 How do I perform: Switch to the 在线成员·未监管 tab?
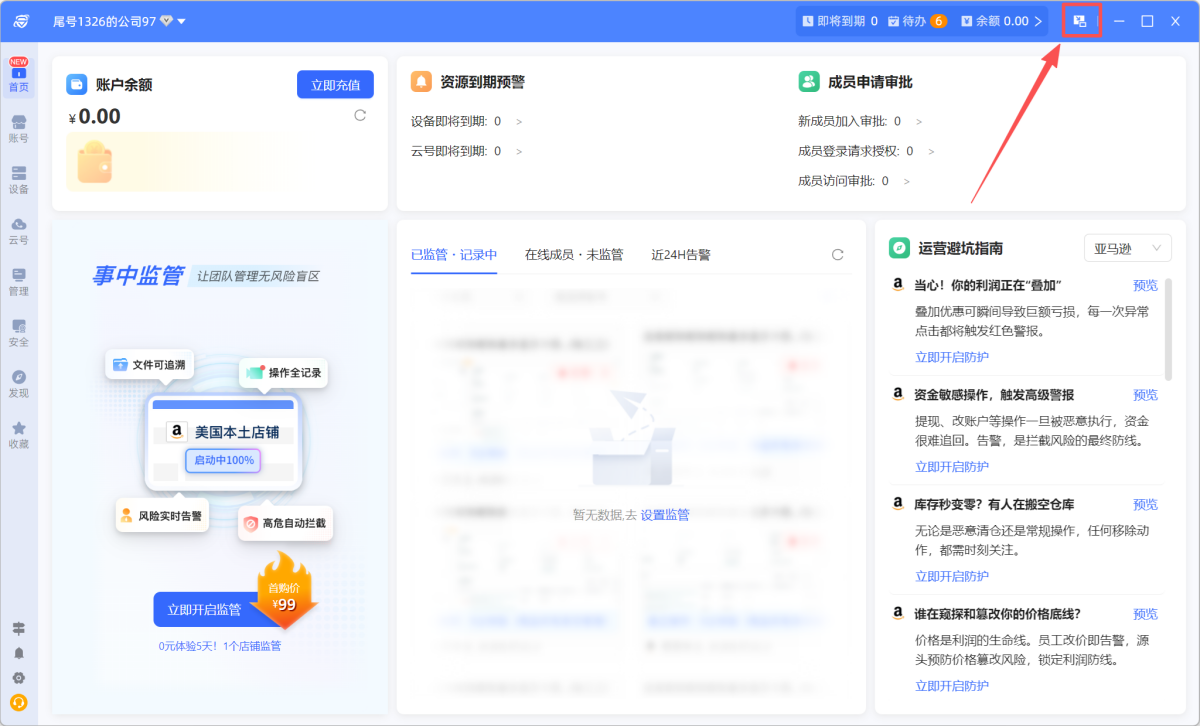tap(573, 254)
